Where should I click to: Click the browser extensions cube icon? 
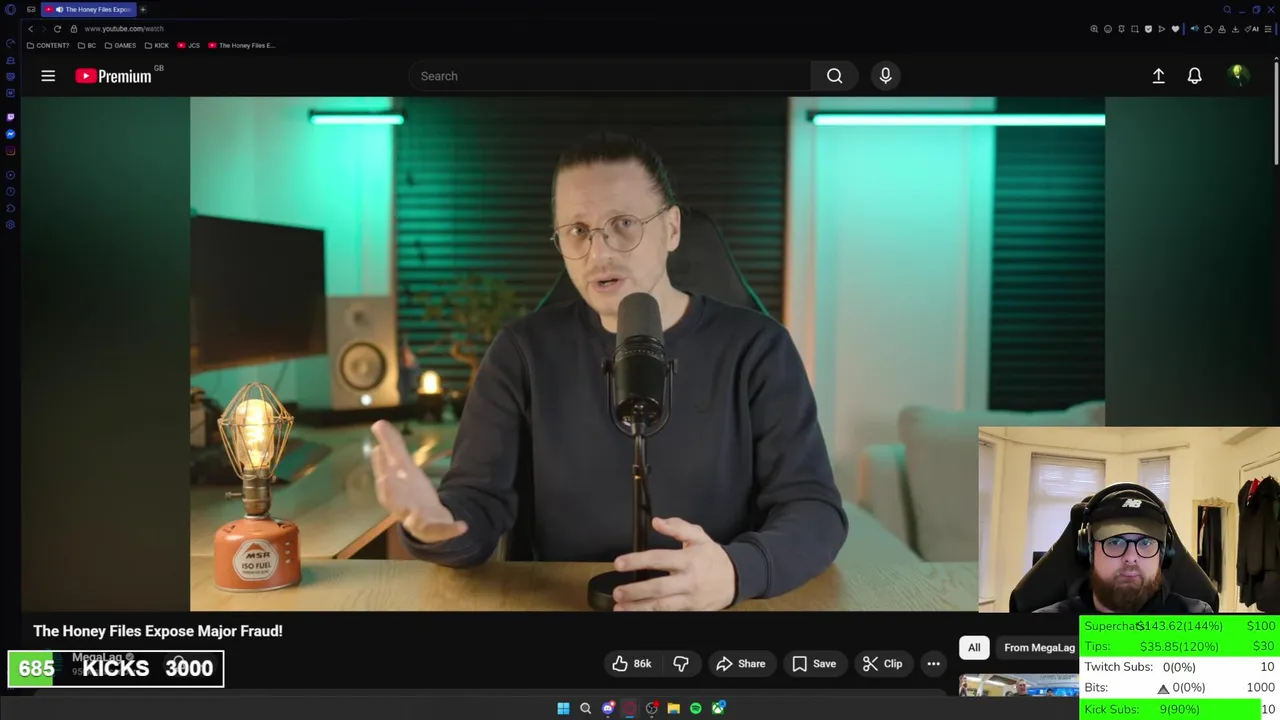1208,29
